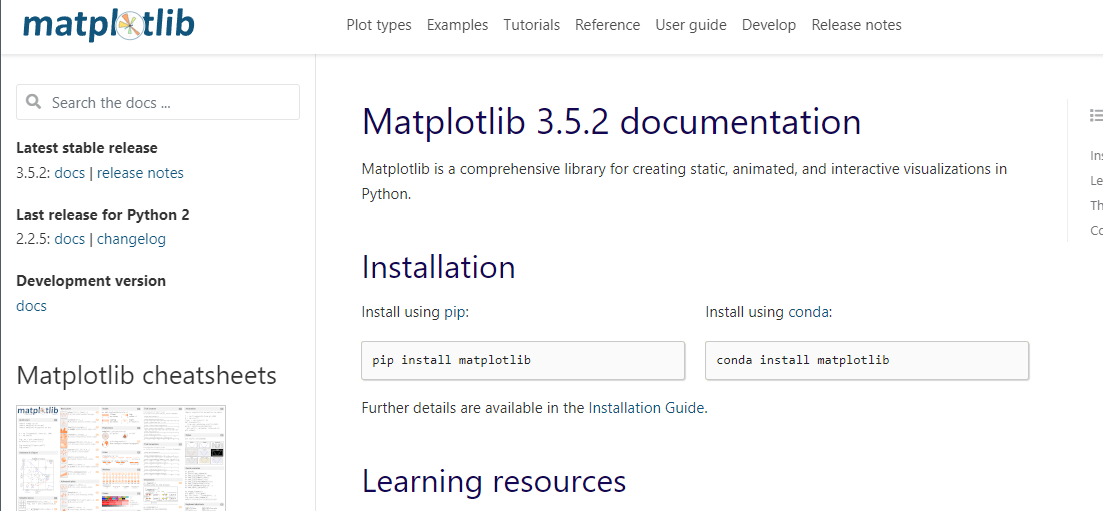The height and width of the screenshot is (511, 1103).
Task: Go to the Develop page
Action: coord(769,25)
